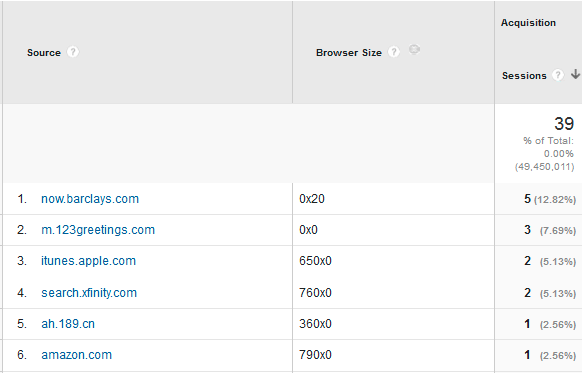Click the 5 sessions value for barclays
This screenshot has height=373, width=582.
click(527, 199)
